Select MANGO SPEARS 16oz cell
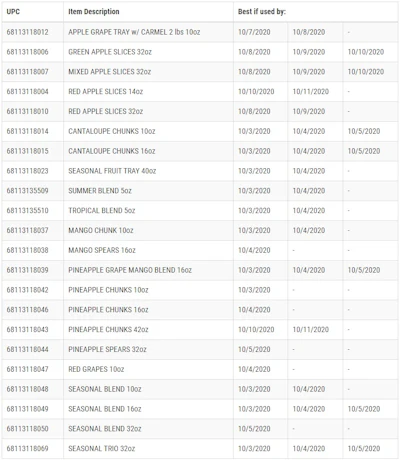The width and height of the screenshot is (400, 460). tap(148, 250)
